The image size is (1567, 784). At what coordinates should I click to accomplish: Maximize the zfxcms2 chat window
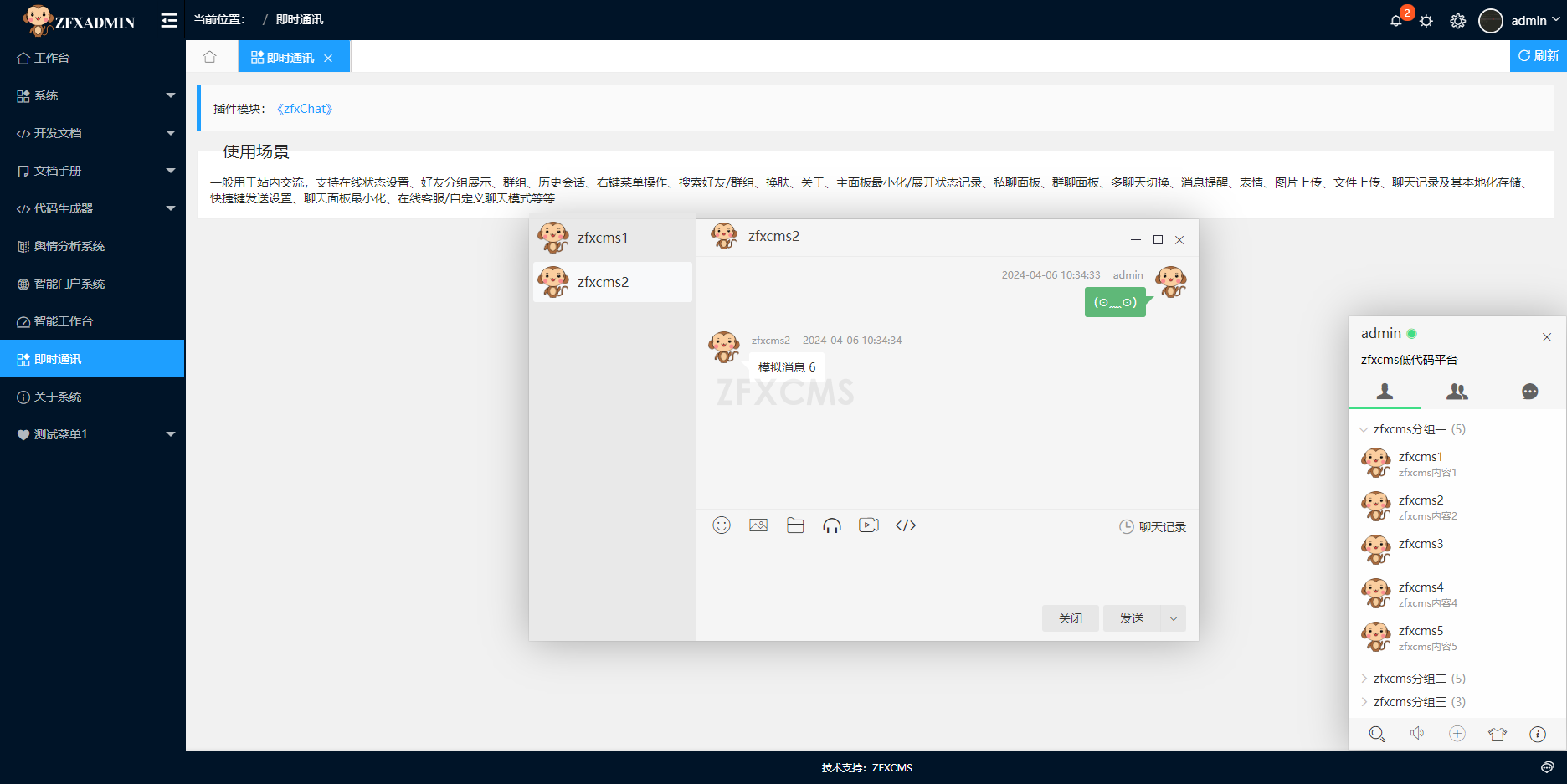(1158, 240)
